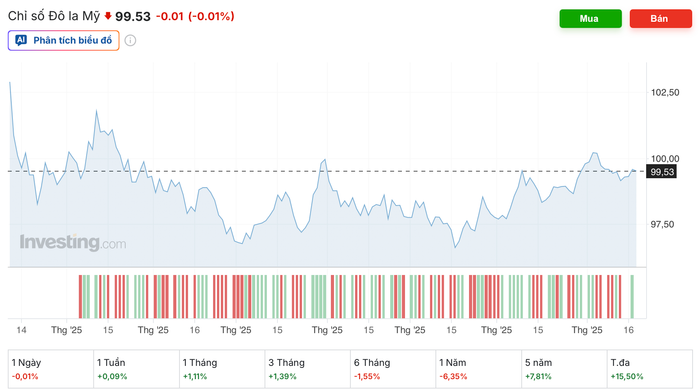Click the green Mua button

coord(590,19)
